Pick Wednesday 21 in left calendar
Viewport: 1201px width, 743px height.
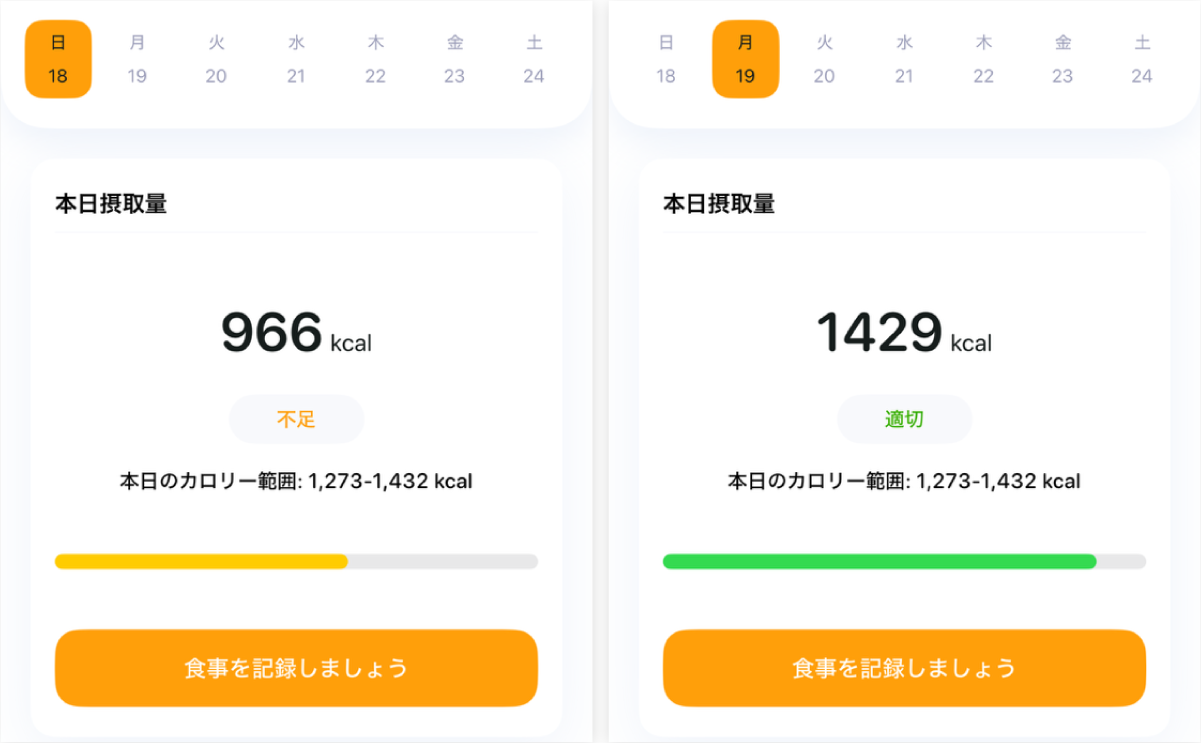[296, 59]
